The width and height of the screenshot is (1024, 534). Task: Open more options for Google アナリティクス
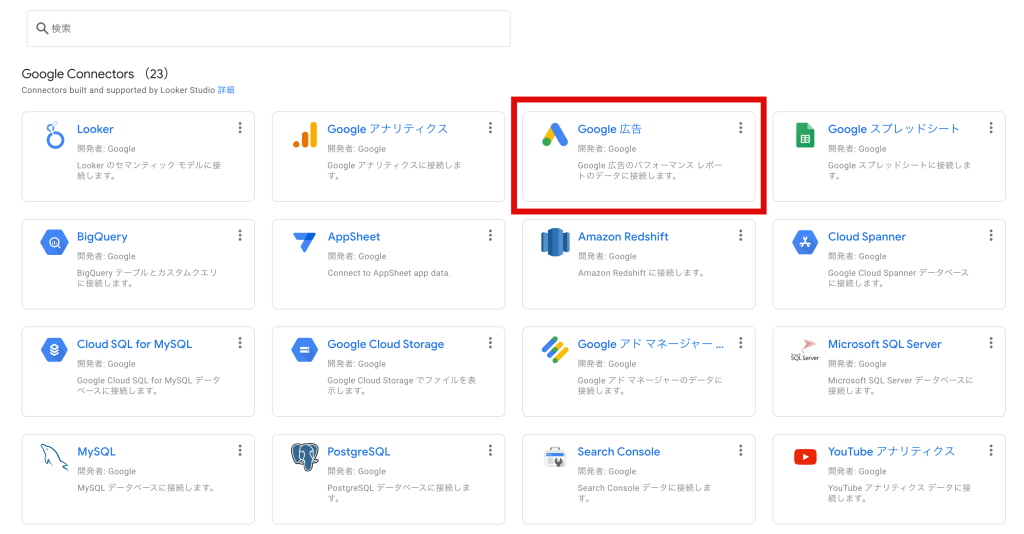coord(490,128)
